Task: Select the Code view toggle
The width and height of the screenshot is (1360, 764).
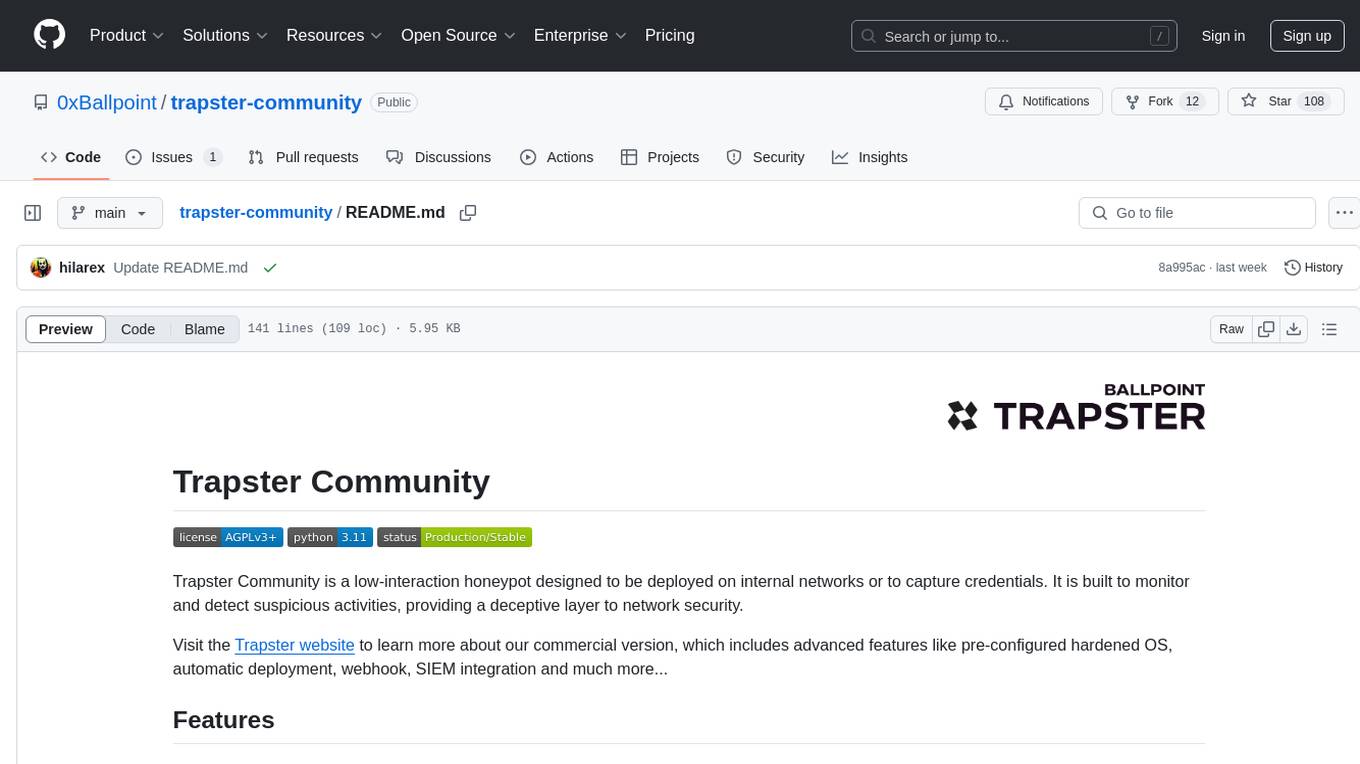Action: [x=138, y=329]
